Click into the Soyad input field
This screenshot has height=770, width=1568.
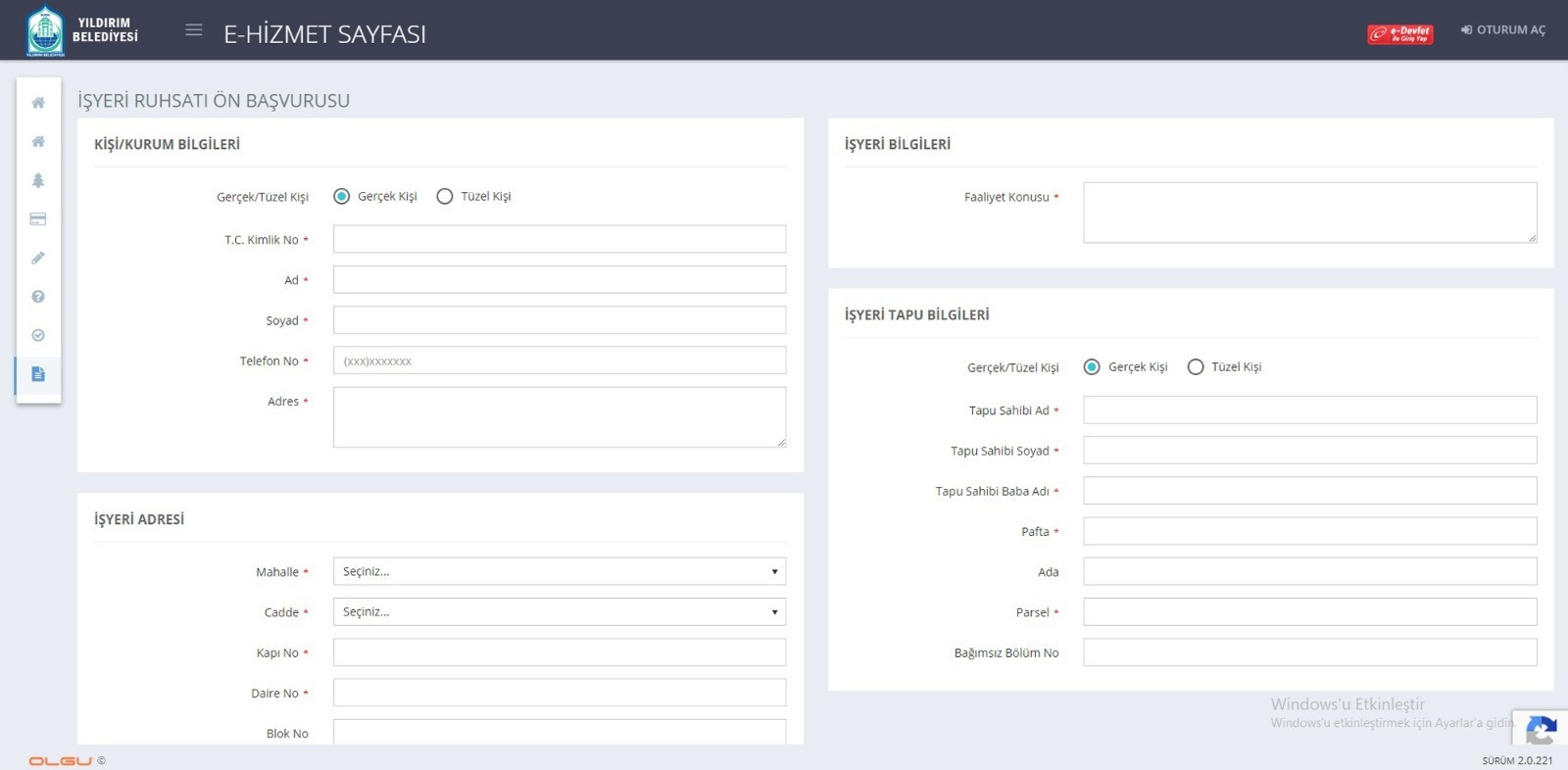[x=560, y=319]
